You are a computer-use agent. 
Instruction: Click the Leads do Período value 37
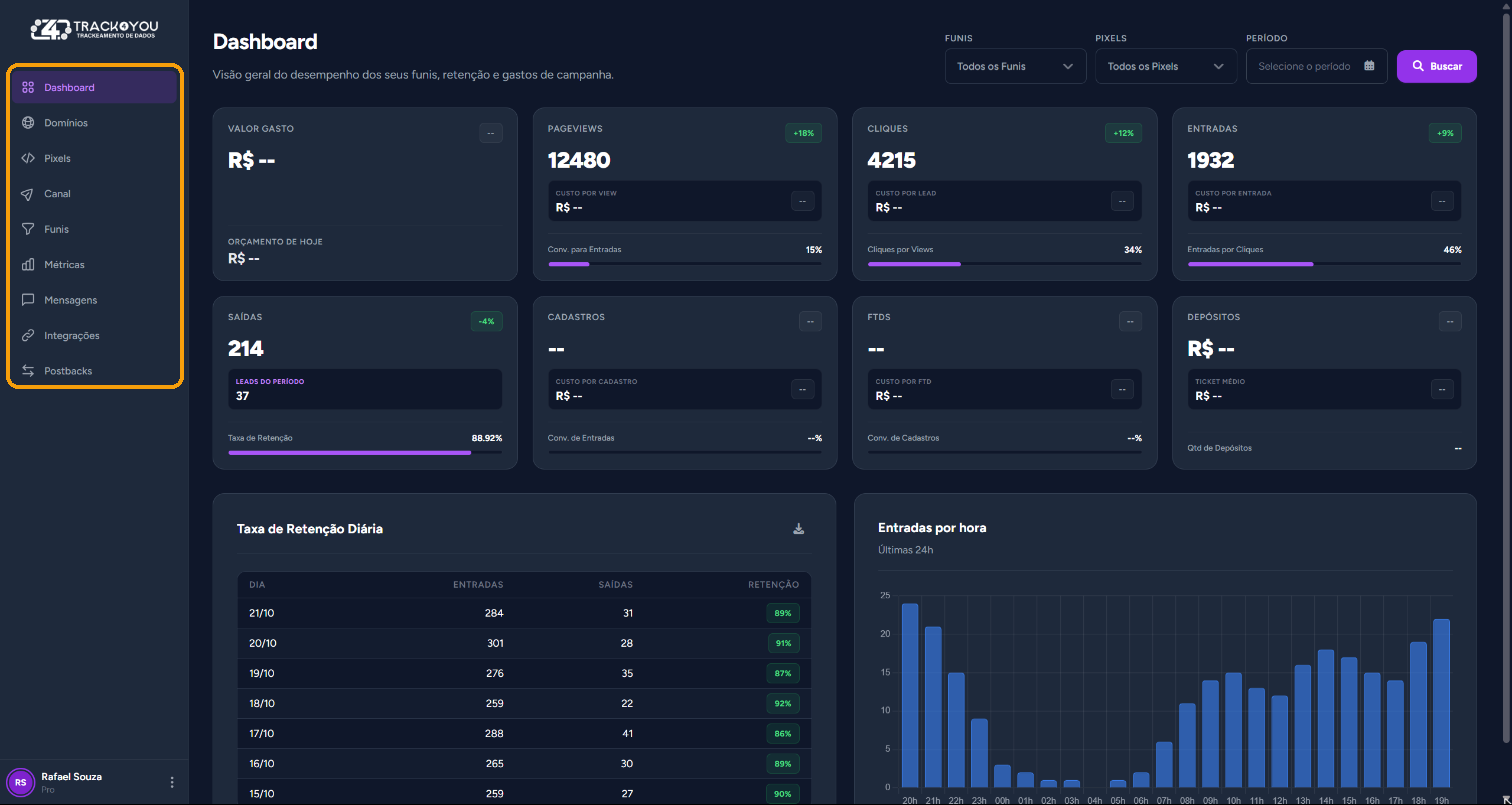(242, 396)
